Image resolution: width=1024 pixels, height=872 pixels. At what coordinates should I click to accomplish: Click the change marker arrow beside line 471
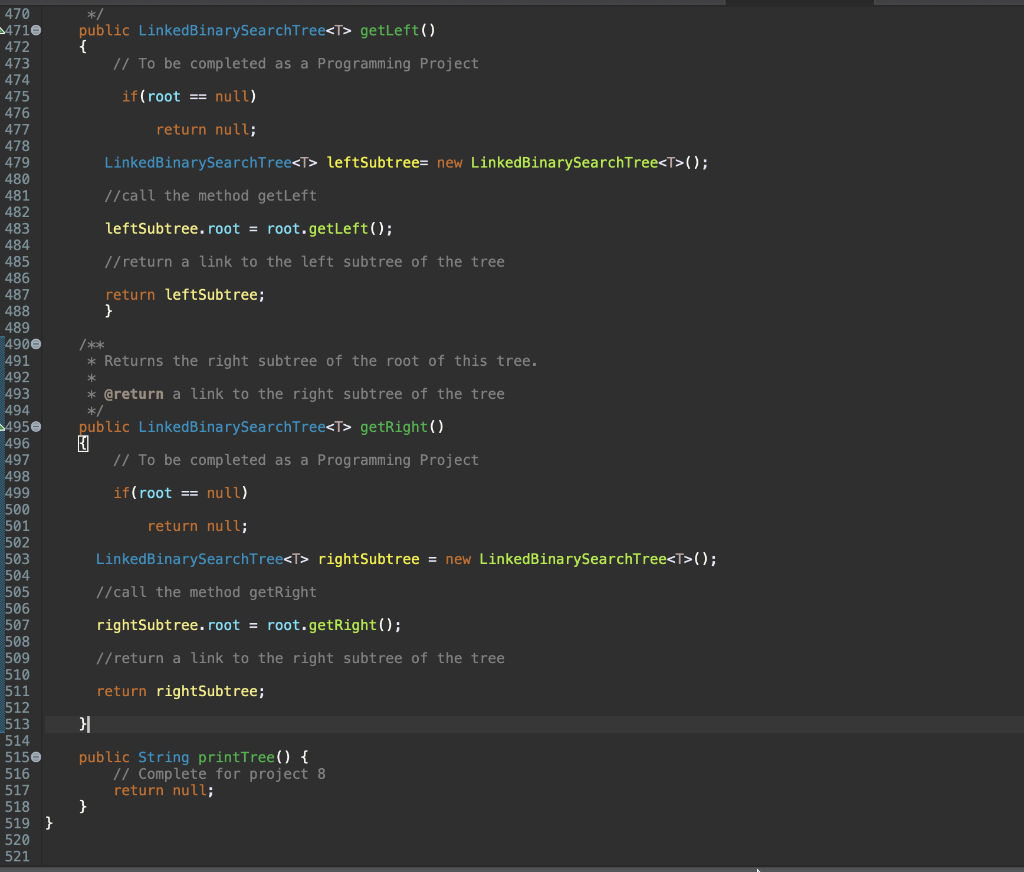pyautogui.click(x=5, y=30)
